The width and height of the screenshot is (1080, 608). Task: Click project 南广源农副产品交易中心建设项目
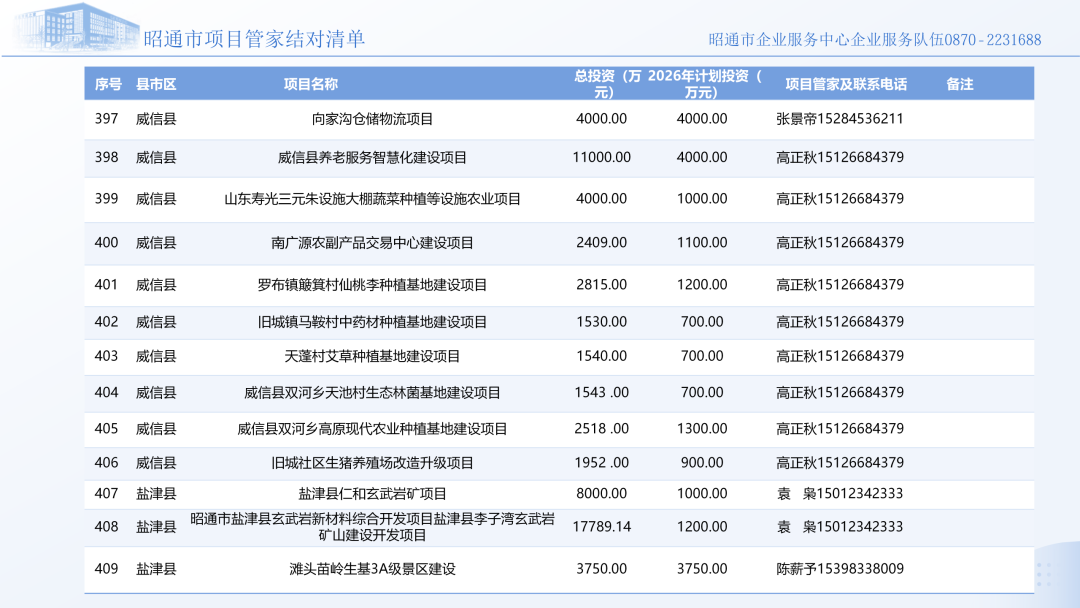(372, 243)
